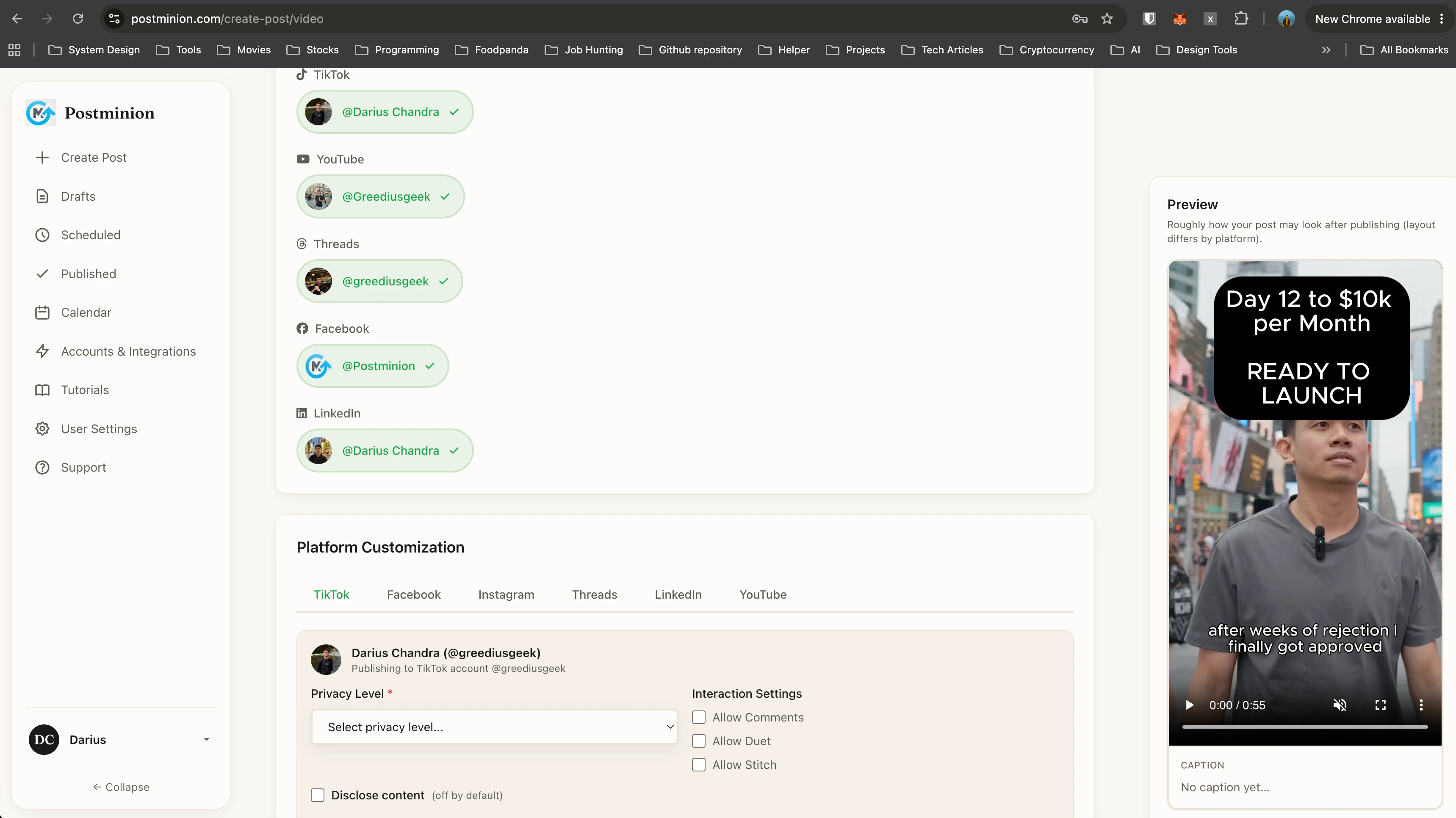Deselect the Facebook @Postminion account
Viewport: 1456px width, 818px height.
[373, 366]
